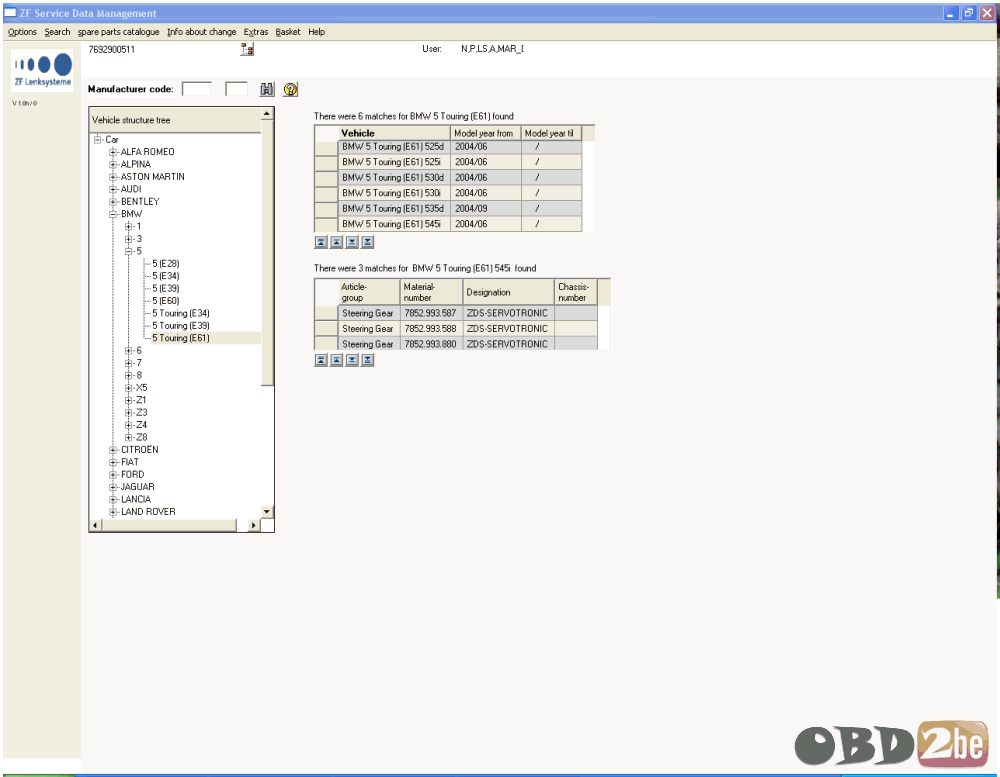Click the tree scroll-up arrow
1000x777 pixels.
[x=267, y=114]
